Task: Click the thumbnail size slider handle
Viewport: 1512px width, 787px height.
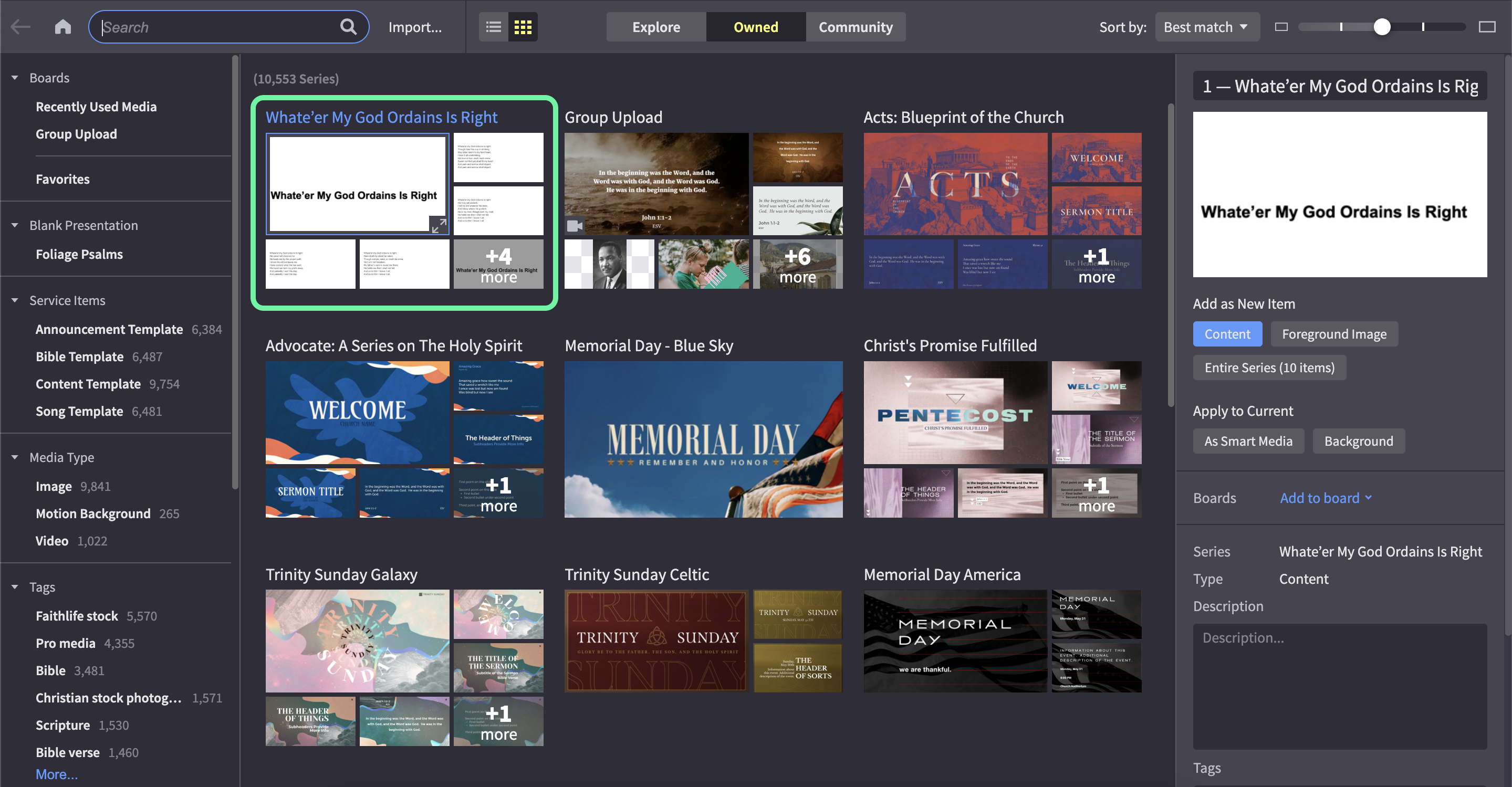Action: tap(1382, 27)
